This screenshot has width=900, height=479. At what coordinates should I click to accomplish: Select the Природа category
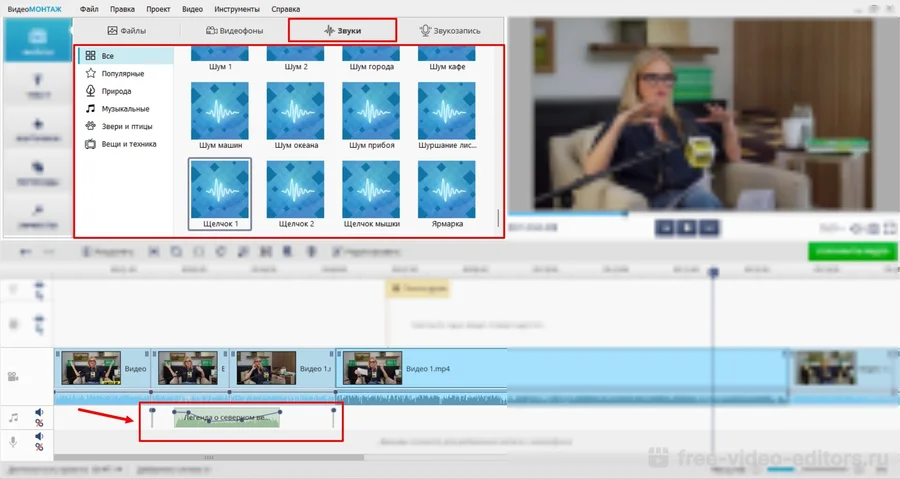(117, 91)
